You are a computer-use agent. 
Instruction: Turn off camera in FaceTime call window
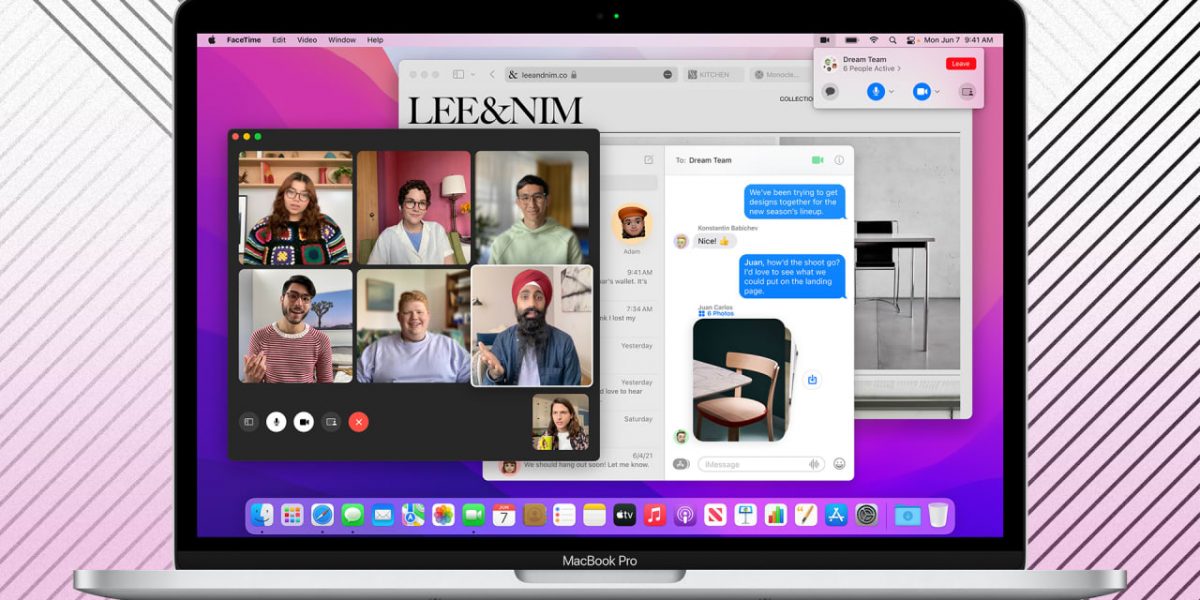click(303, 422)
